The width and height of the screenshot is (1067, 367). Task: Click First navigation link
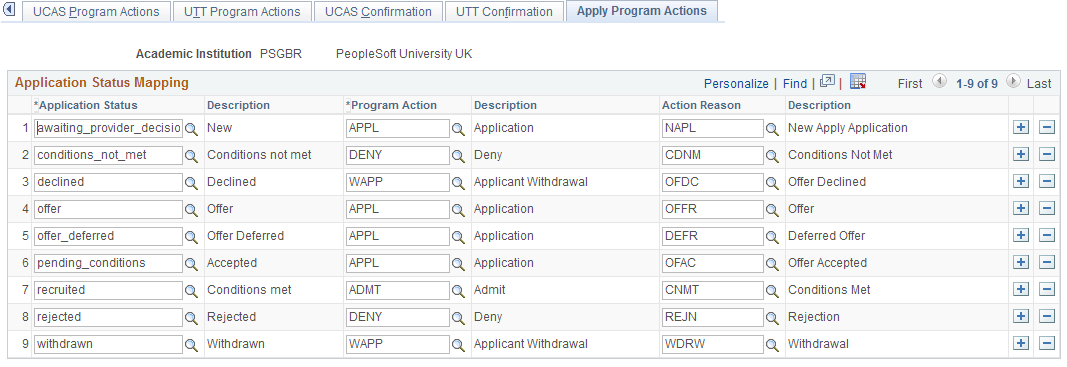click(x=910, y=84)
